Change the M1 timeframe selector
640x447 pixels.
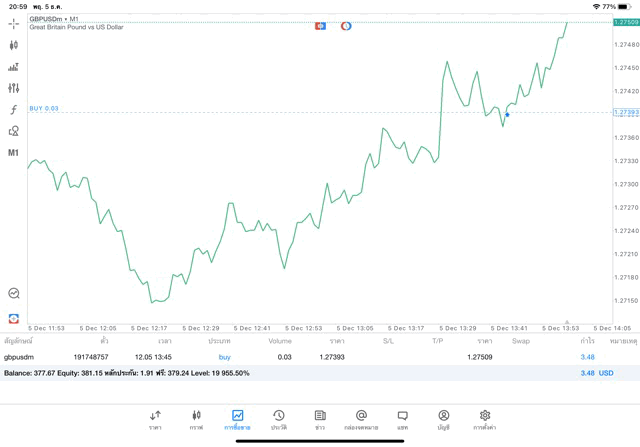click(14, 153)
